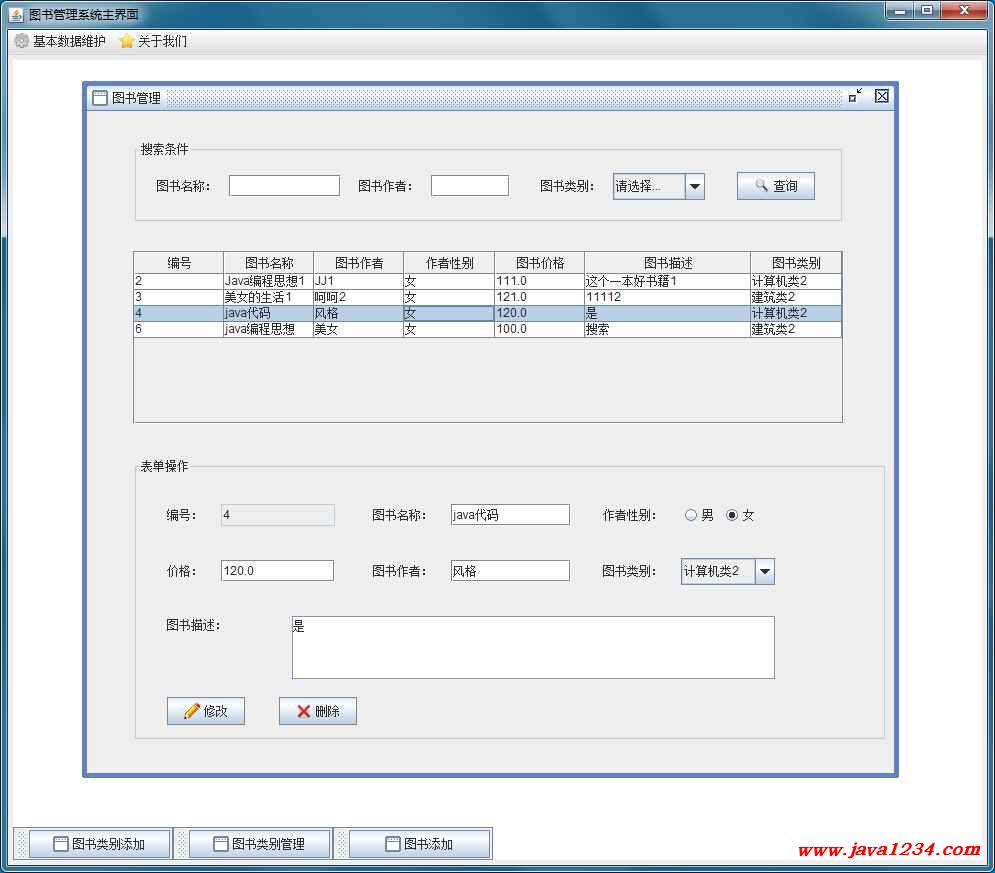
Task: Click the 图书类别添加 taskbar button
Action: 100,844
